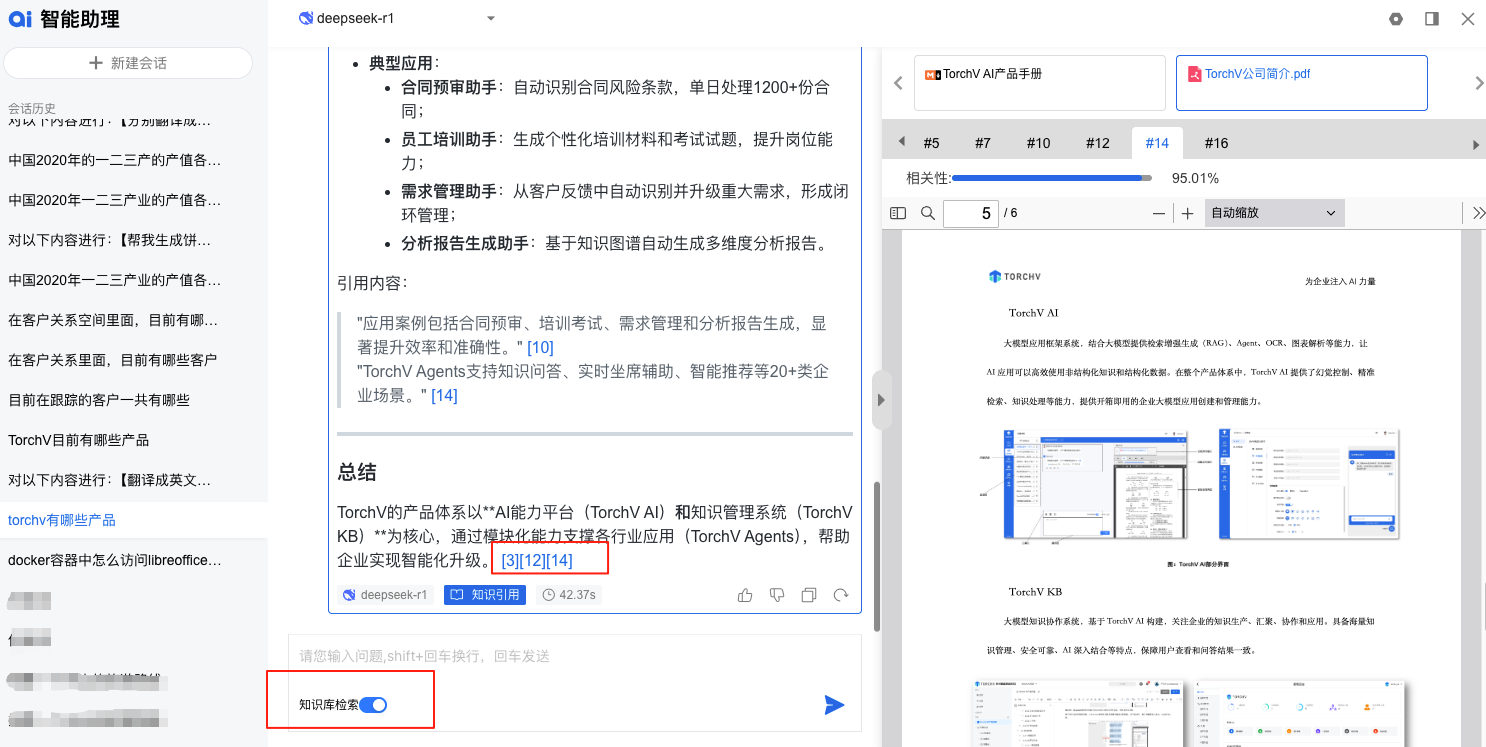Open more PDF tools double-arrow

point(1479,213)
